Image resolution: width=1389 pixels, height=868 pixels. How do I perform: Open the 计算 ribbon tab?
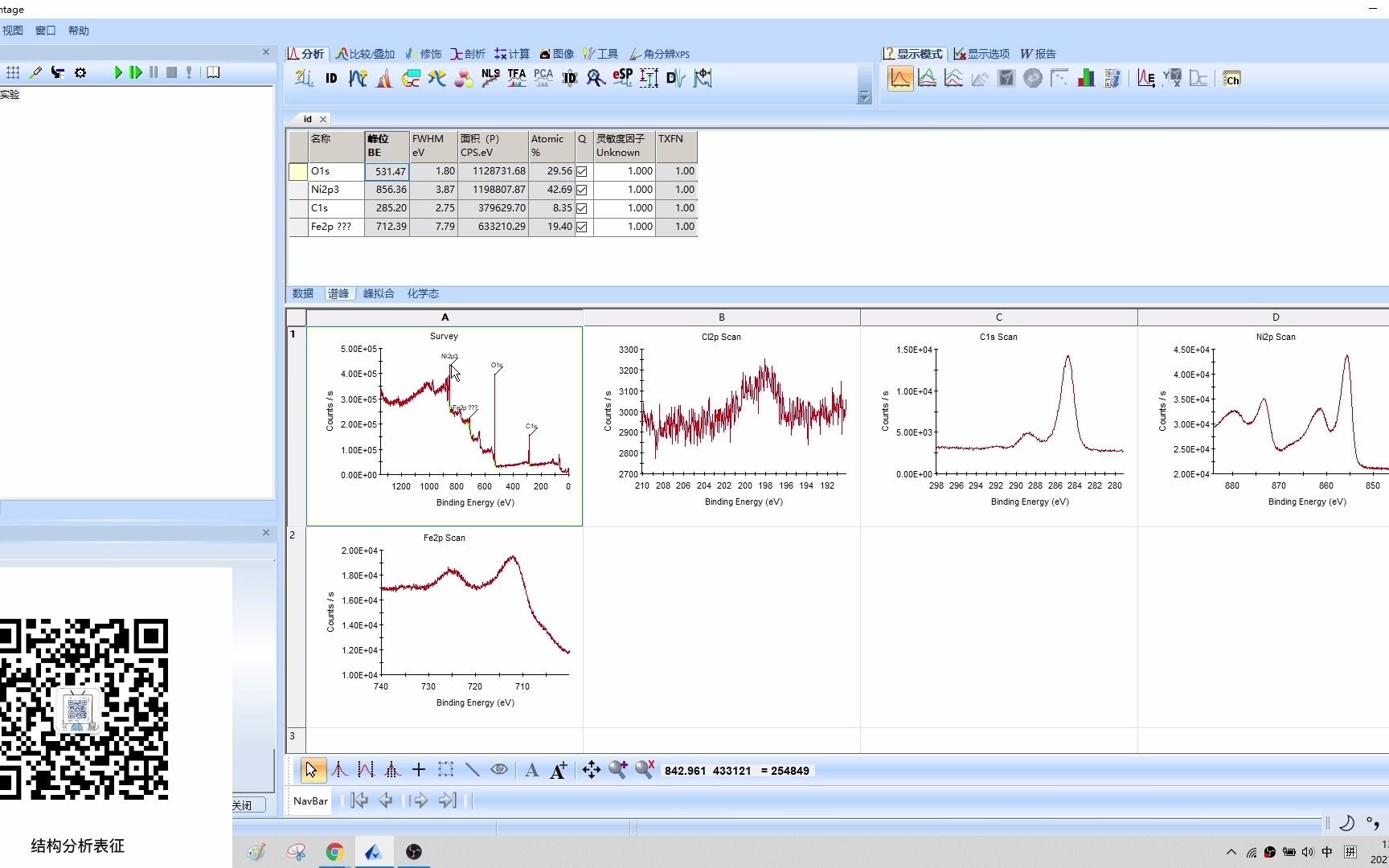[x=512, y=54]
